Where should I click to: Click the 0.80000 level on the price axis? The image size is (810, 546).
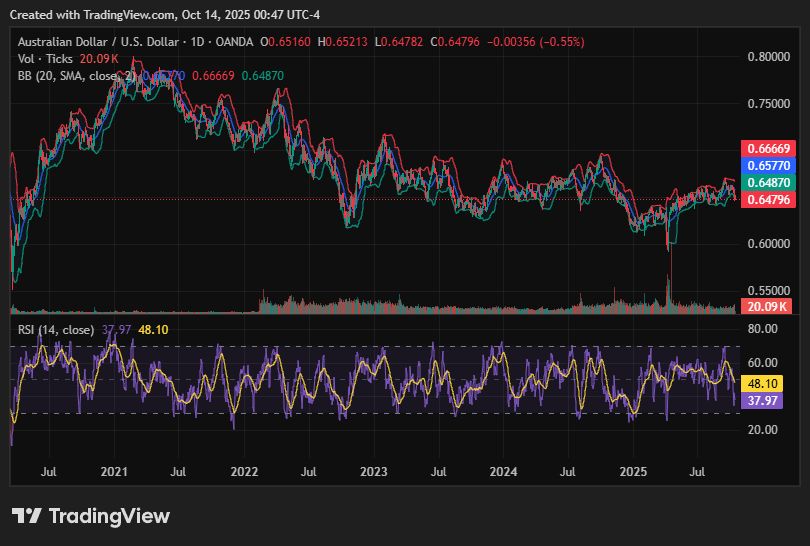[x=768, y=57]
